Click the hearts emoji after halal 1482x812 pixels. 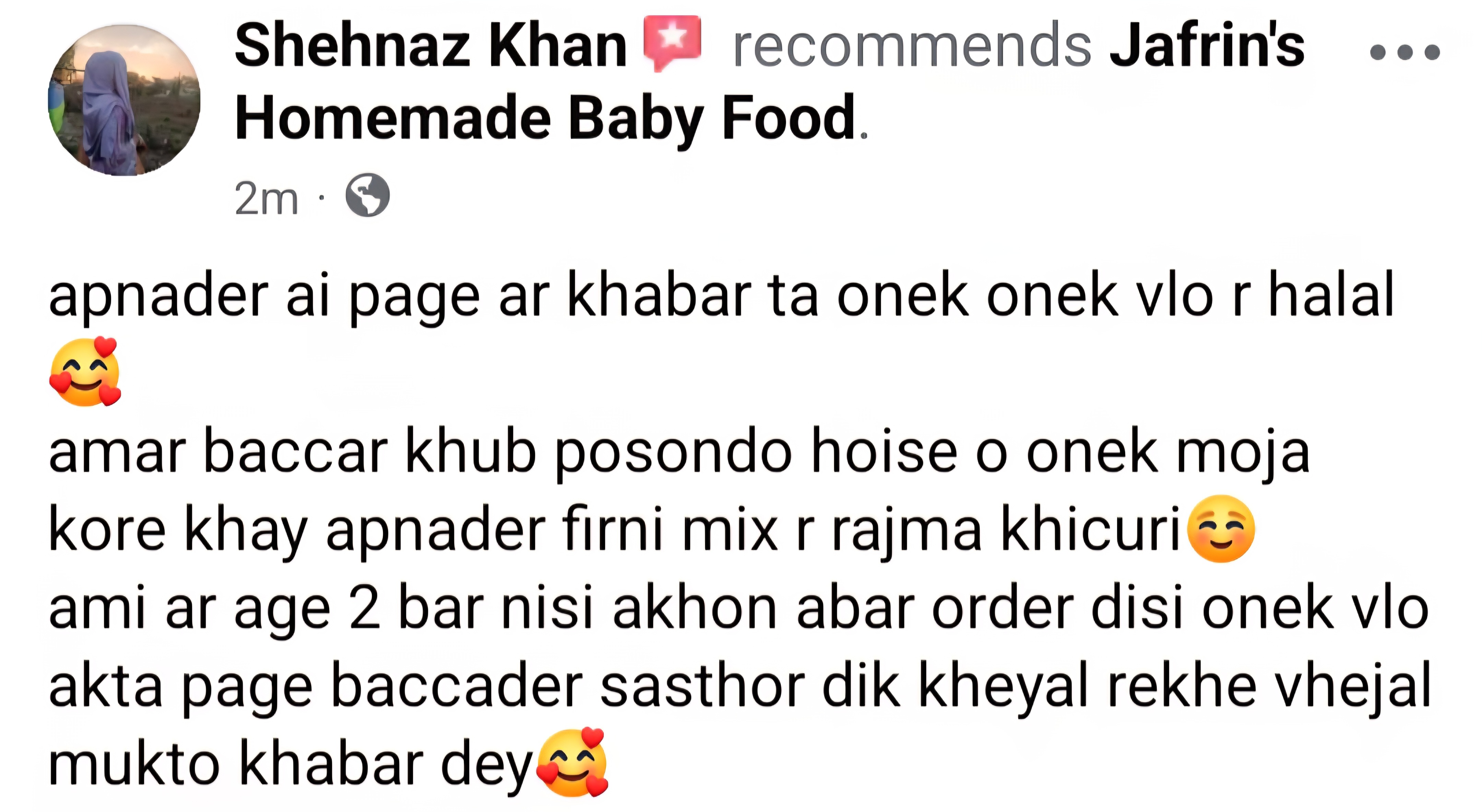tap(85, 371)
